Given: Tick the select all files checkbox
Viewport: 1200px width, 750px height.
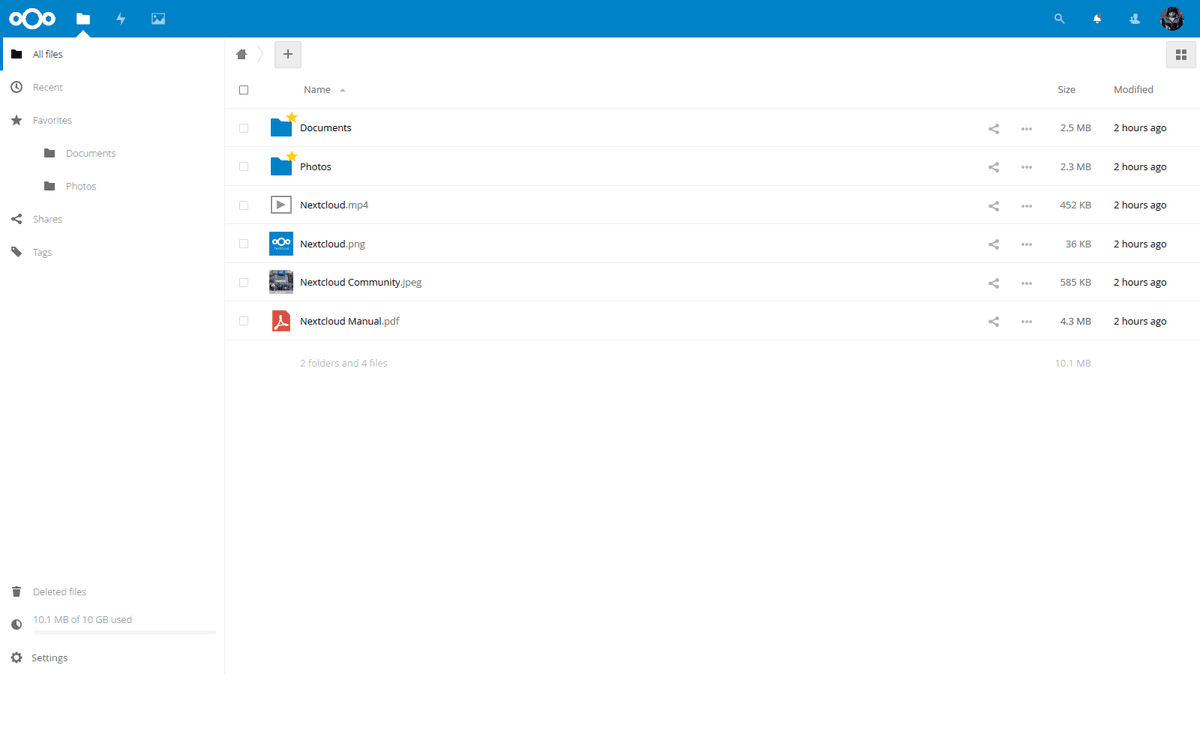Looking at the screenshot, I should tap(244, 90).
